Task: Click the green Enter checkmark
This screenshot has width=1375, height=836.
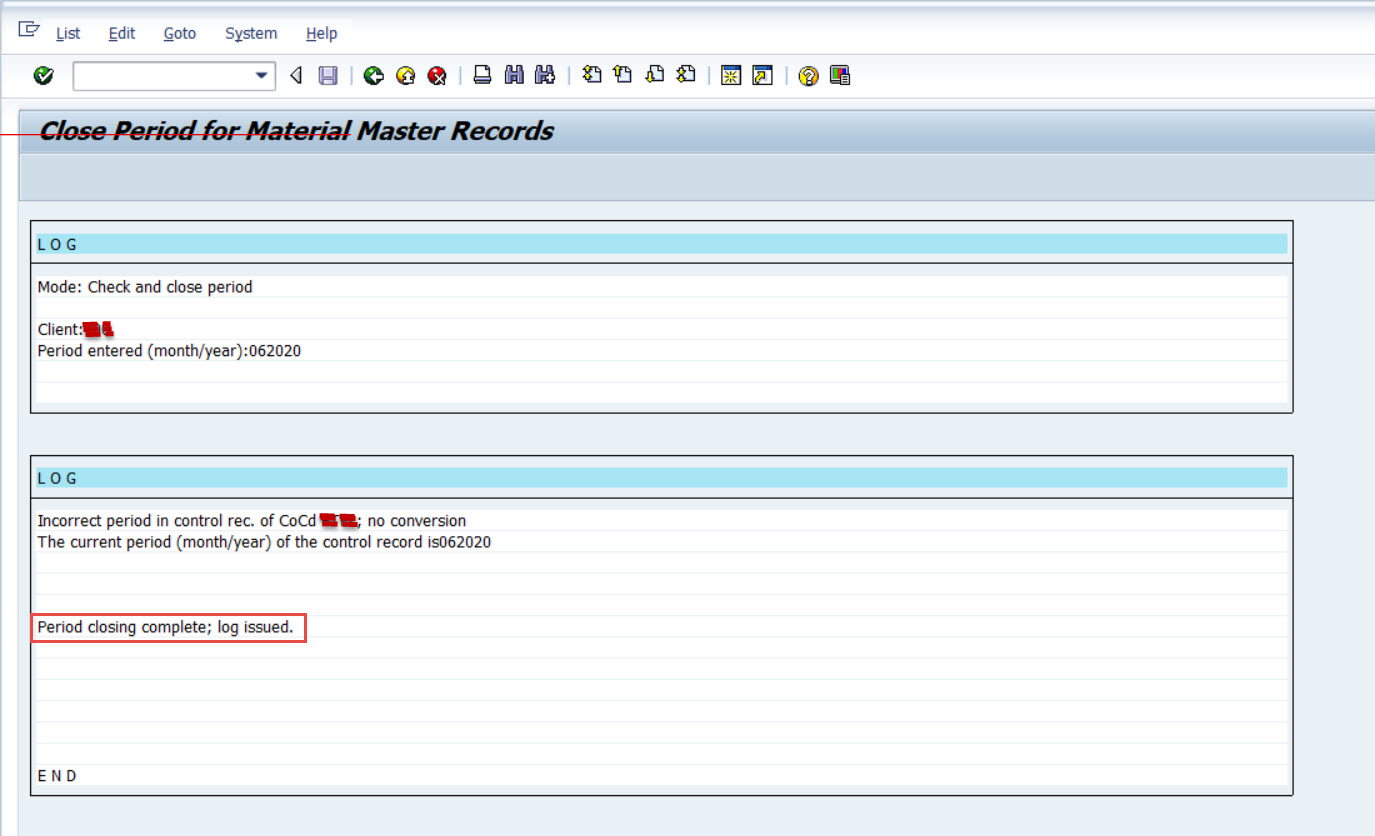Action: point(42,75)
